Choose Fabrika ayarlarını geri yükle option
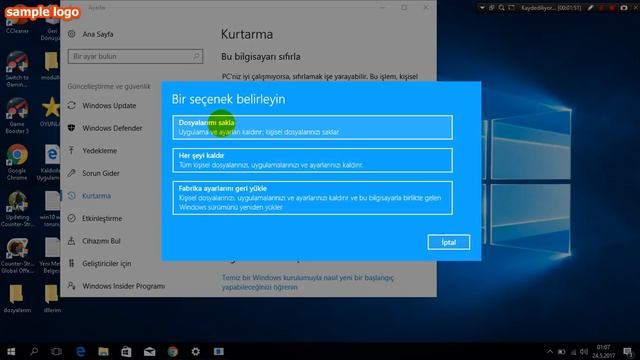This screenshot has width=640, height=360. pyautogui.click(x=312, y=198)
